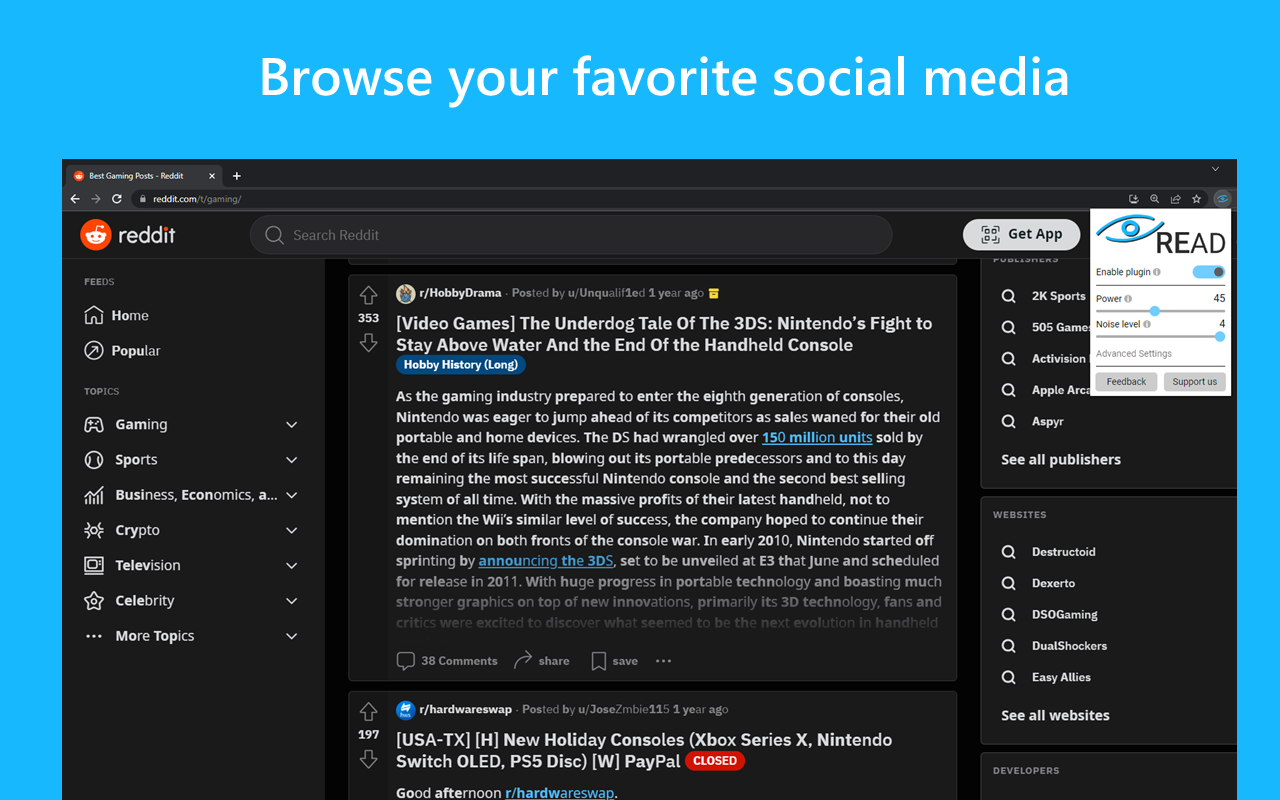Open the three-dot more options on the 3DS post
The height and width of the screenshot is (800, 1280).
tap(663, 661)
